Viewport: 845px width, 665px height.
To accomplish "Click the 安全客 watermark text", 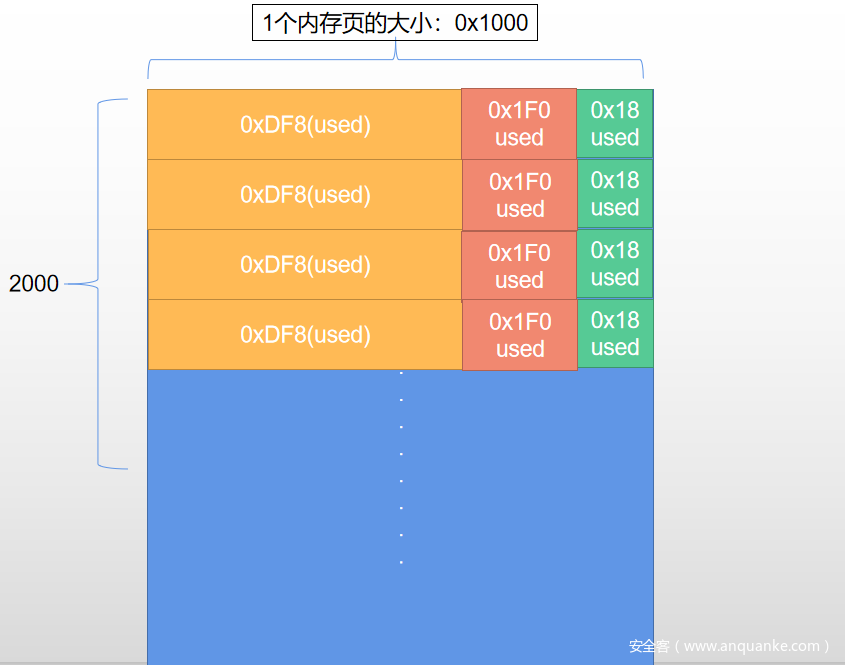I will pyautogui.click(x=649, y=646).
